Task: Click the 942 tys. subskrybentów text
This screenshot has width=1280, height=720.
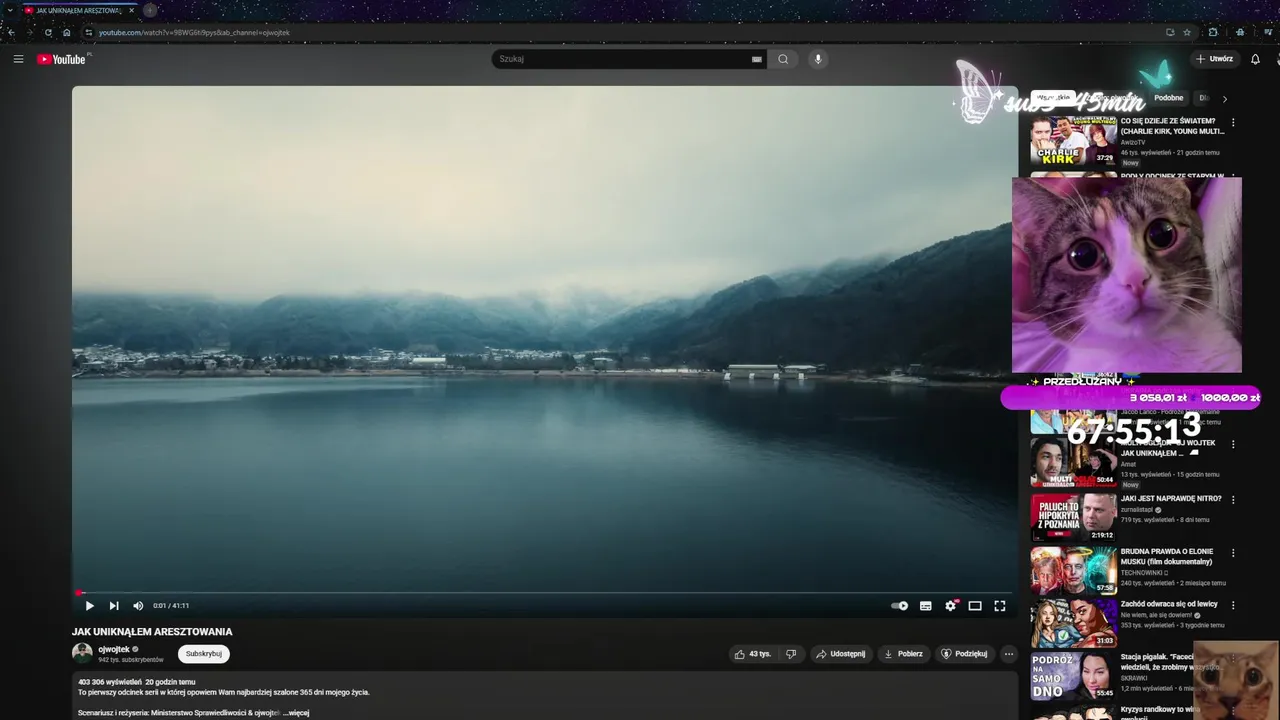Action: click(x=131, y=660)
